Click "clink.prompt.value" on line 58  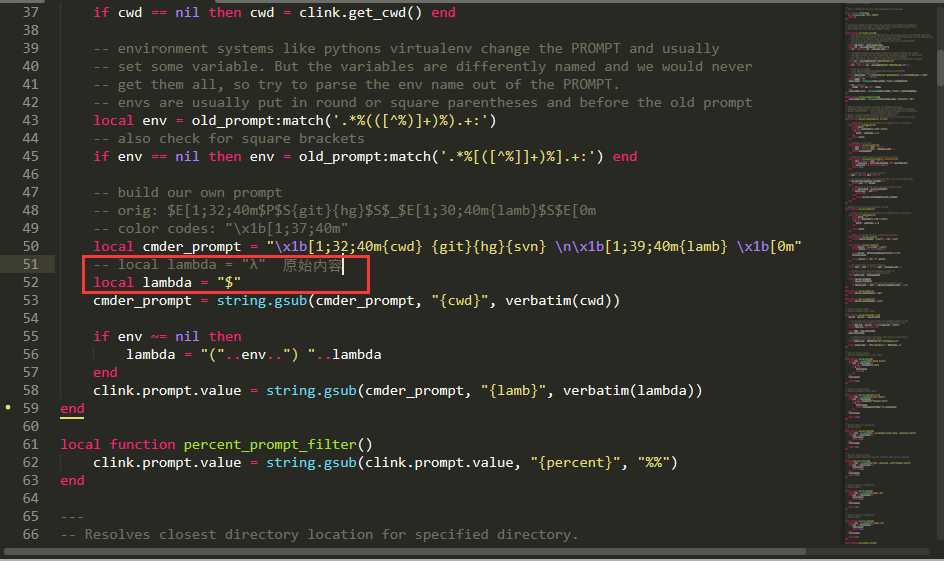(167, 391)
